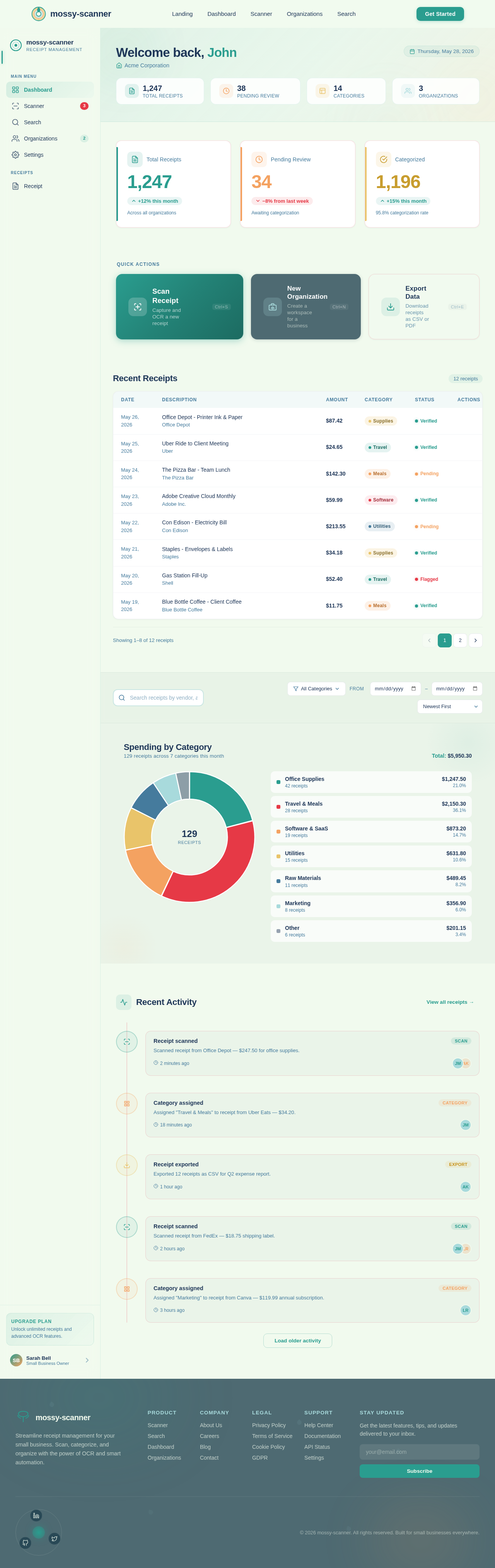
Task: Click the next page chevron in pagination
Action: click(x=476, y=640)
